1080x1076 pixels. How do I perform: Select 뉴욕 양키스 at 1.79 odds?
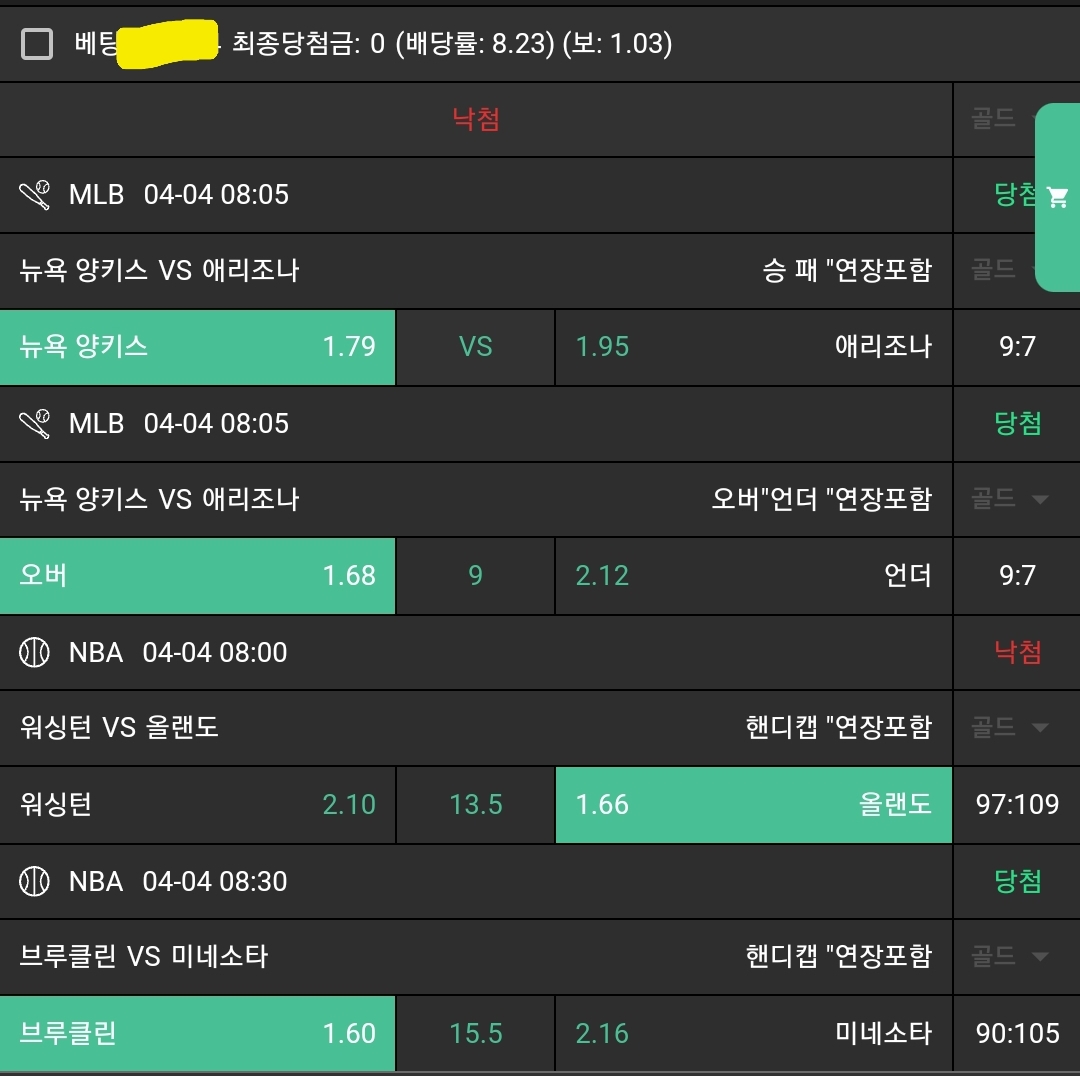click(x=197, y=347)
